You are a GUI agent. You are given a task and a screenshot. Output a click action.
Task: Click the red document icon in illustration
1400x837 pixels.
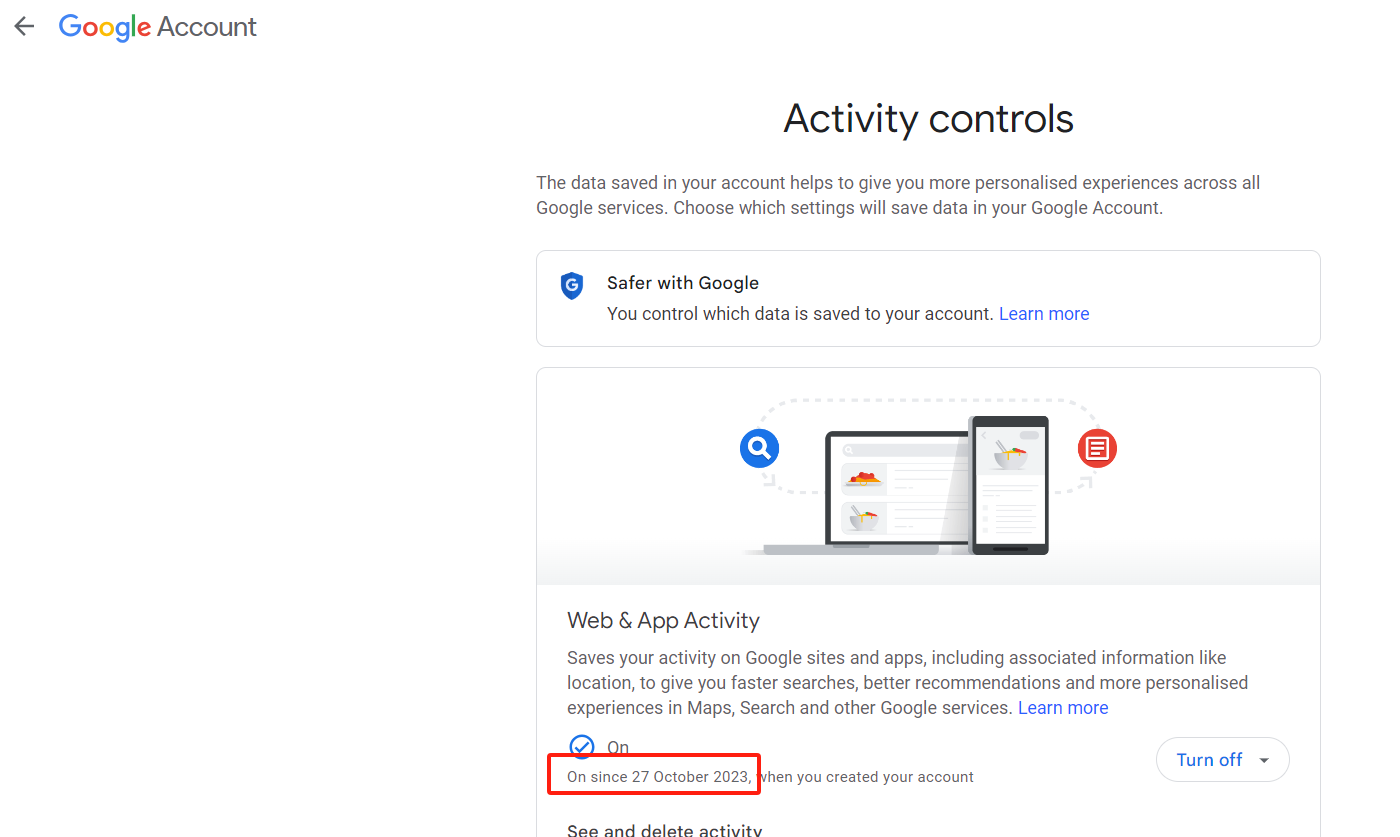(1097, 447)
